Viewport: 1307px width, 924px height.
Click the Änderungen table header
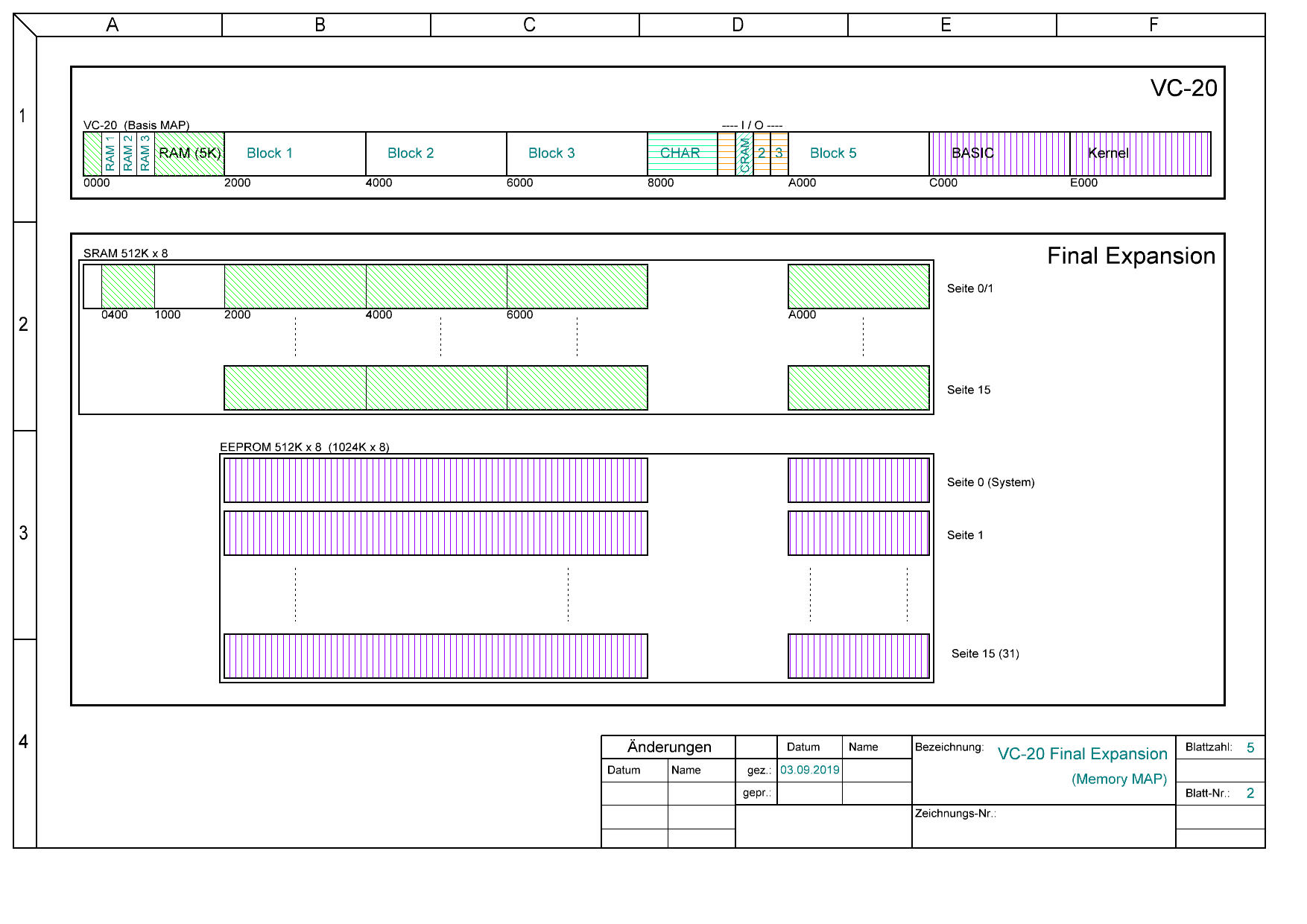pyautogui.click(x=669, y=747)
